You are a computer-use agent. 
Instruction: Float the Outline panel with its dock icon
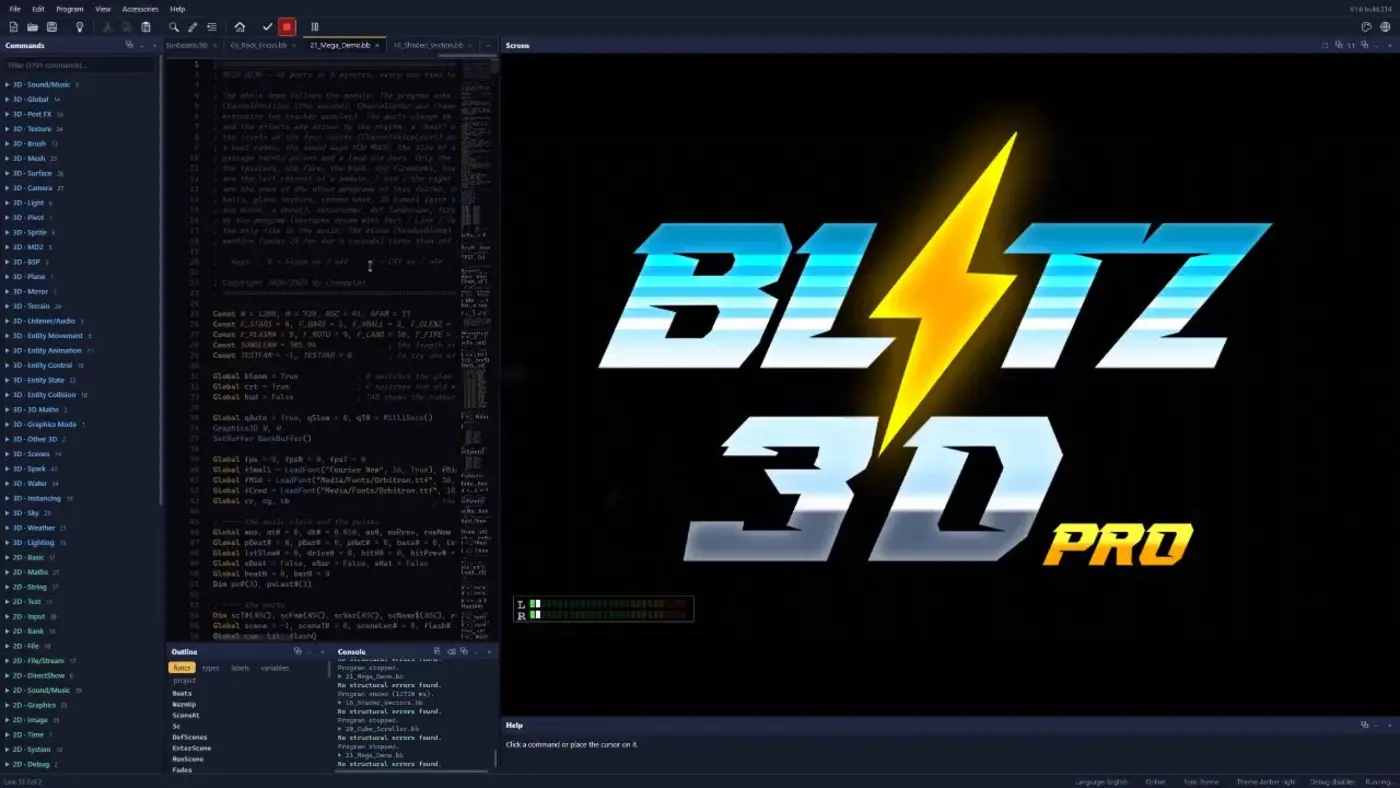298,651
